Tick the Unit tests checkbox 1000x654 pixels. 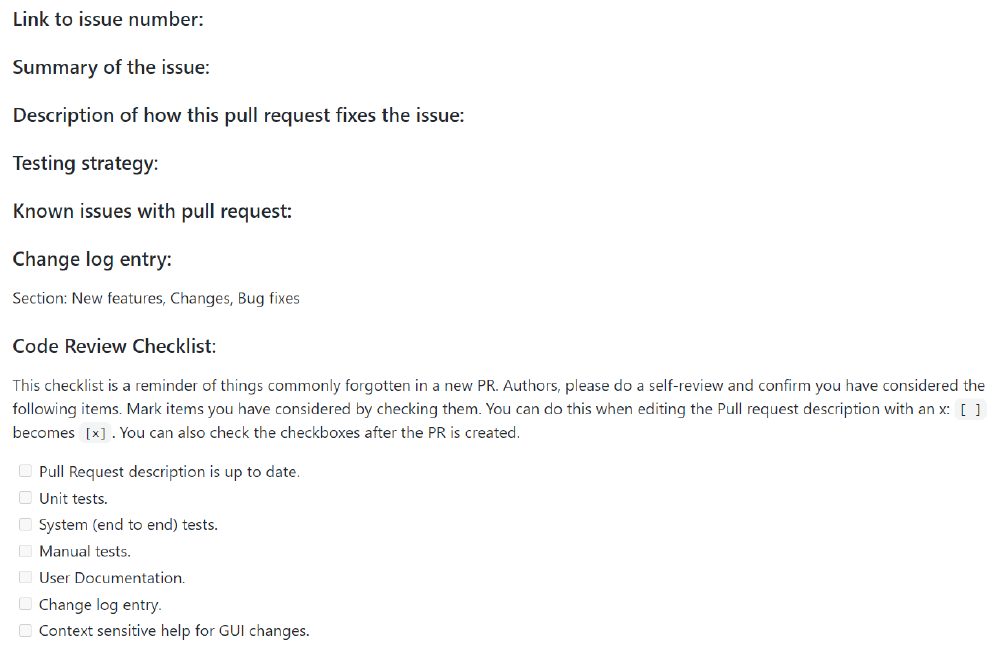[x=26, y=498]
